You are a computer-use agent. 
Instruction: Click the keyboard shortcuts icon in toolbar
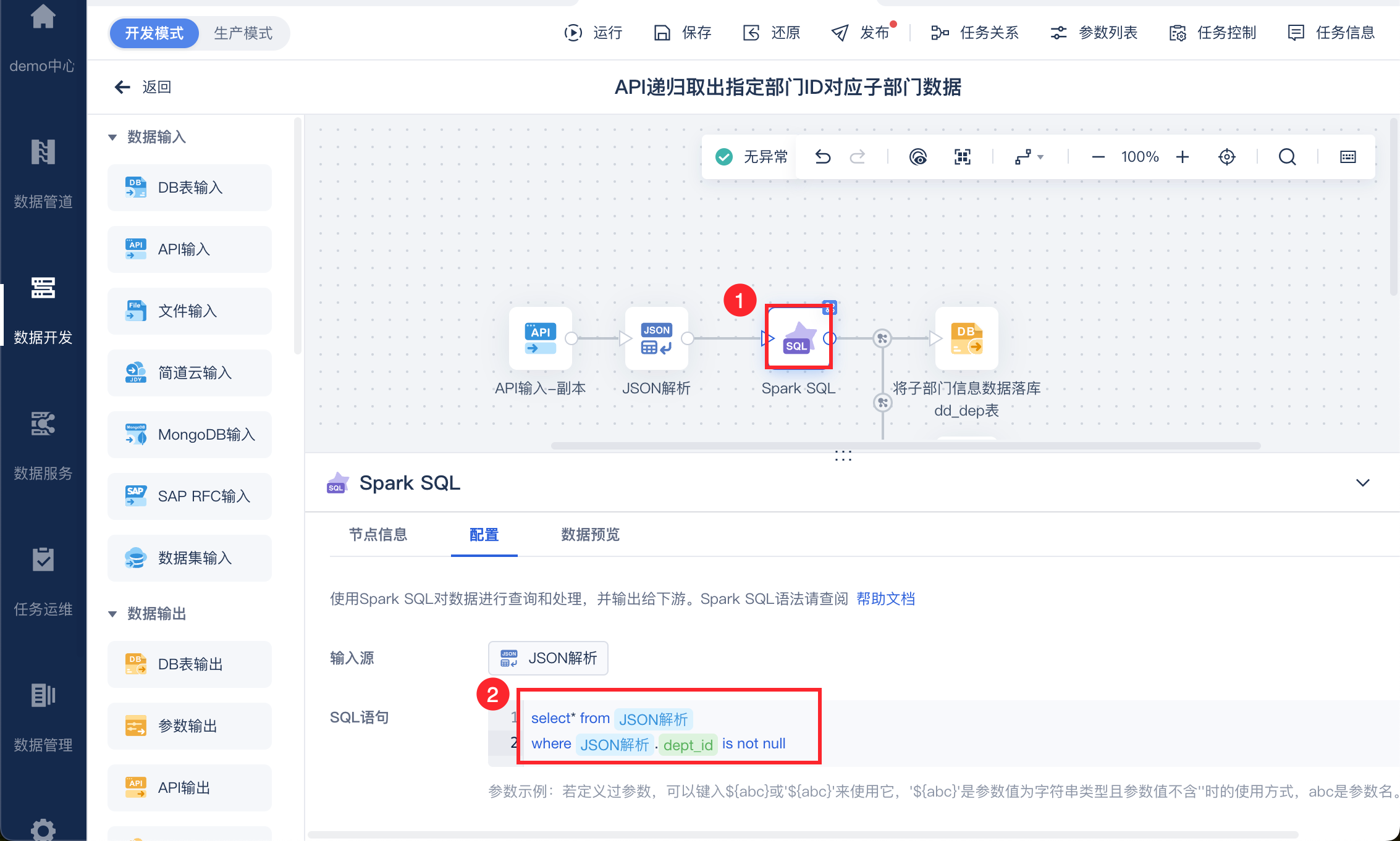click(x=1347, y=157)
